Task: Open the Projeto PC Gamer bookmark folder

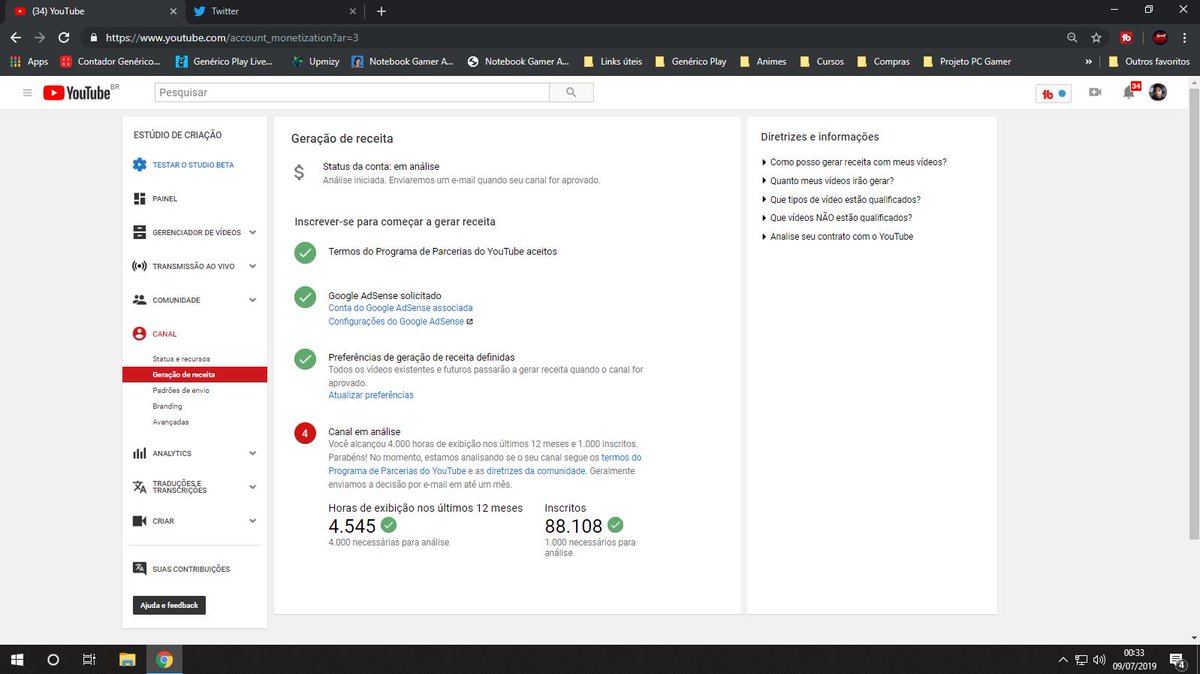Action: pyautogui.click(x=968, y=61)
